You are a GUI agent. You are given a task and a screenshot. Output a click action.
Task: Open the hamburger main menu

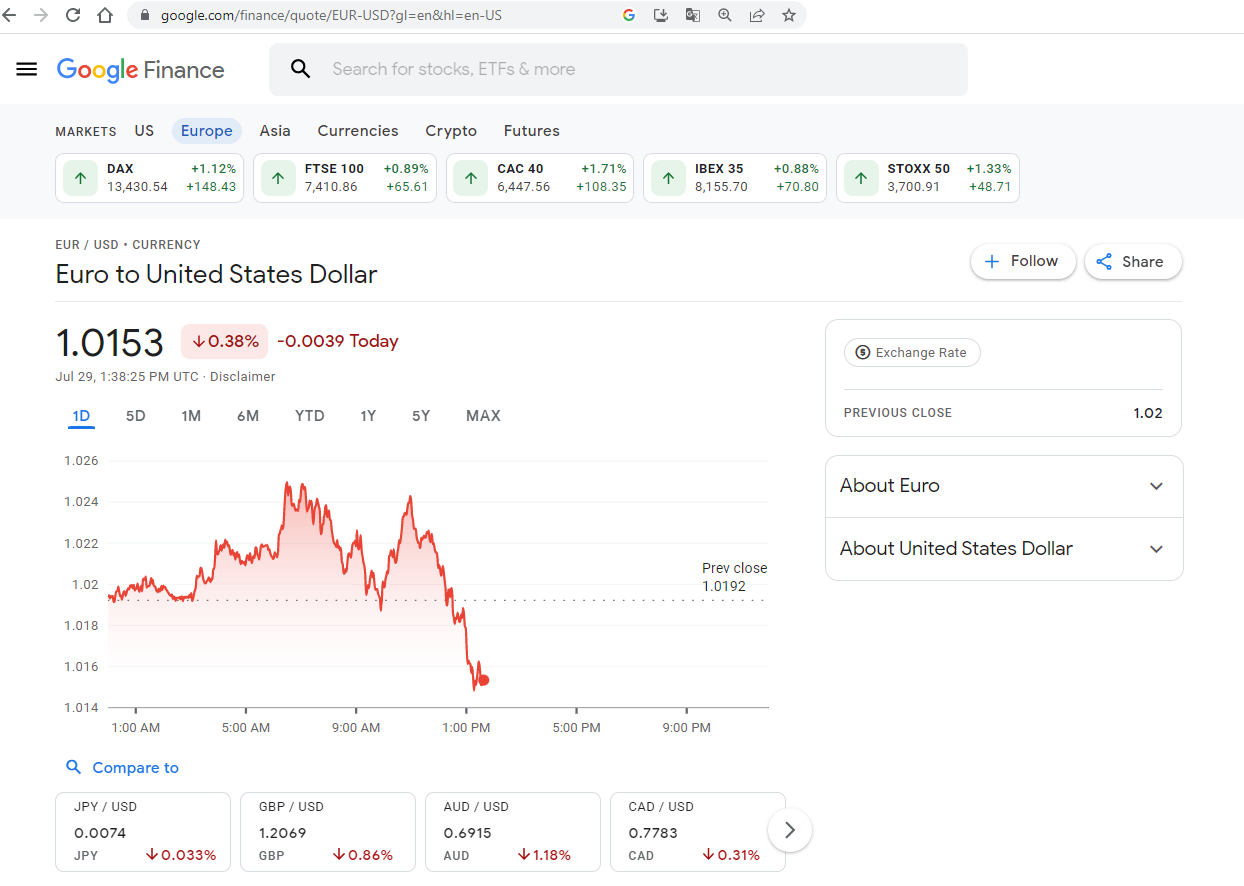tap(27, 69)
